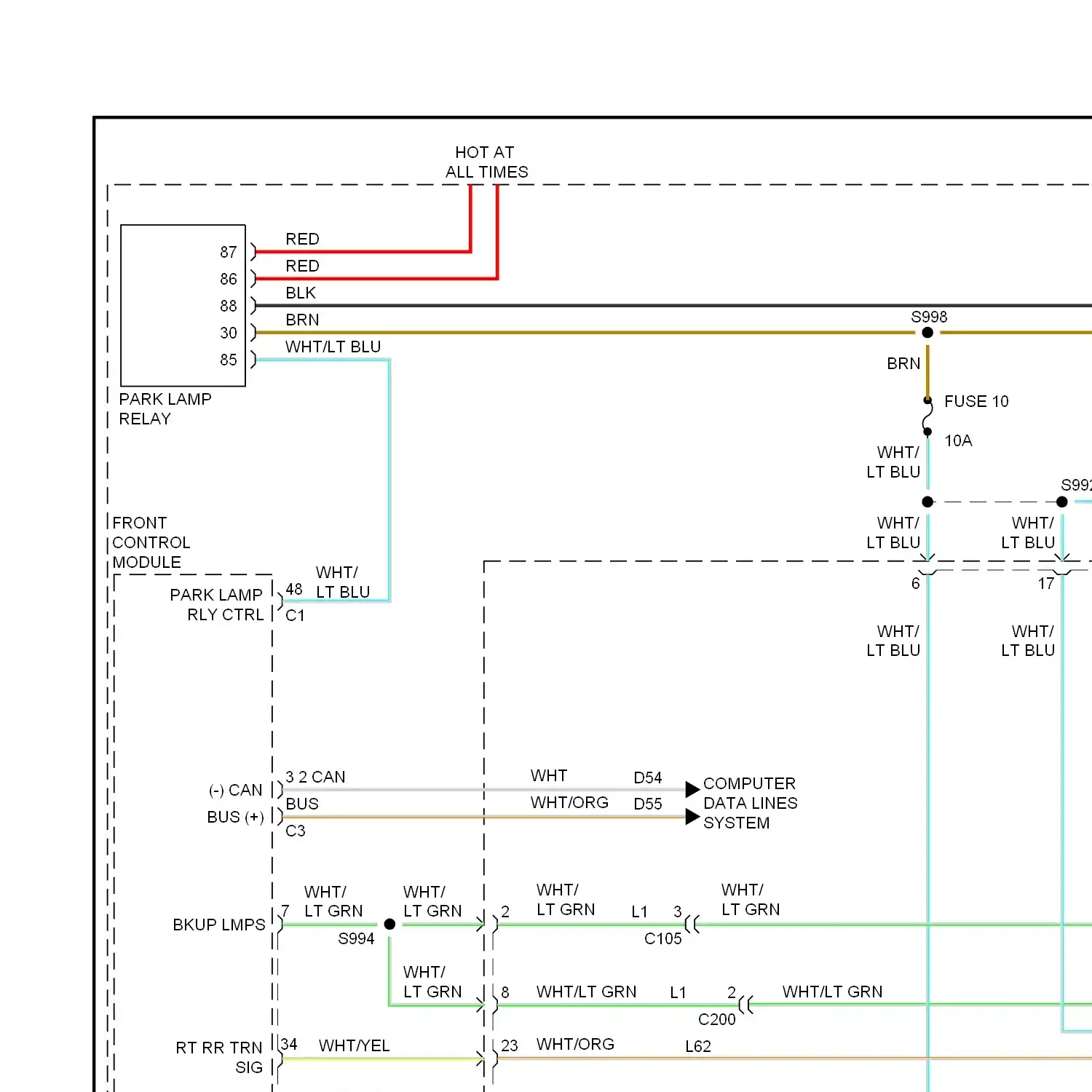Screen dimensions: 1092x1092
Task: Click the BLK wire label
Action: tap(301, 293)
